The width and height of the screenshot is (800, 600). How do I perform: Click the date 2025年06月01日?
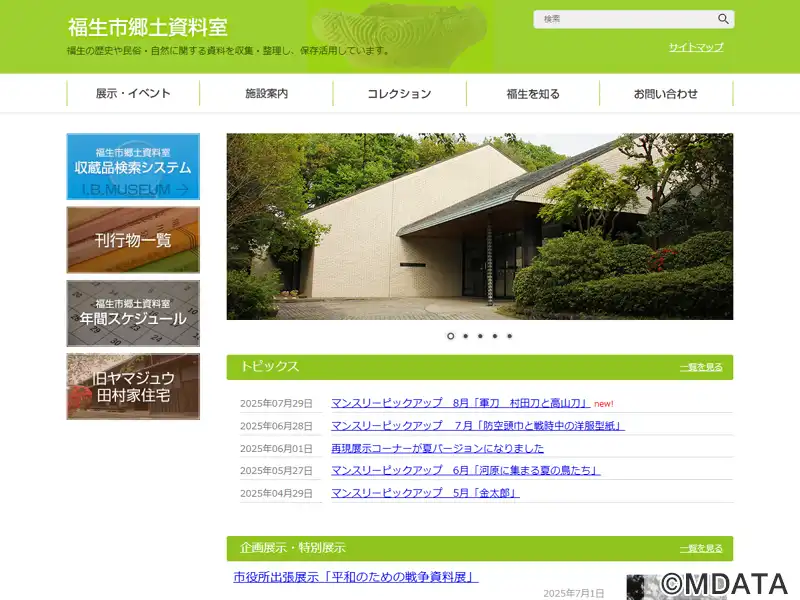pyautogui.click(x=276, y=448)
